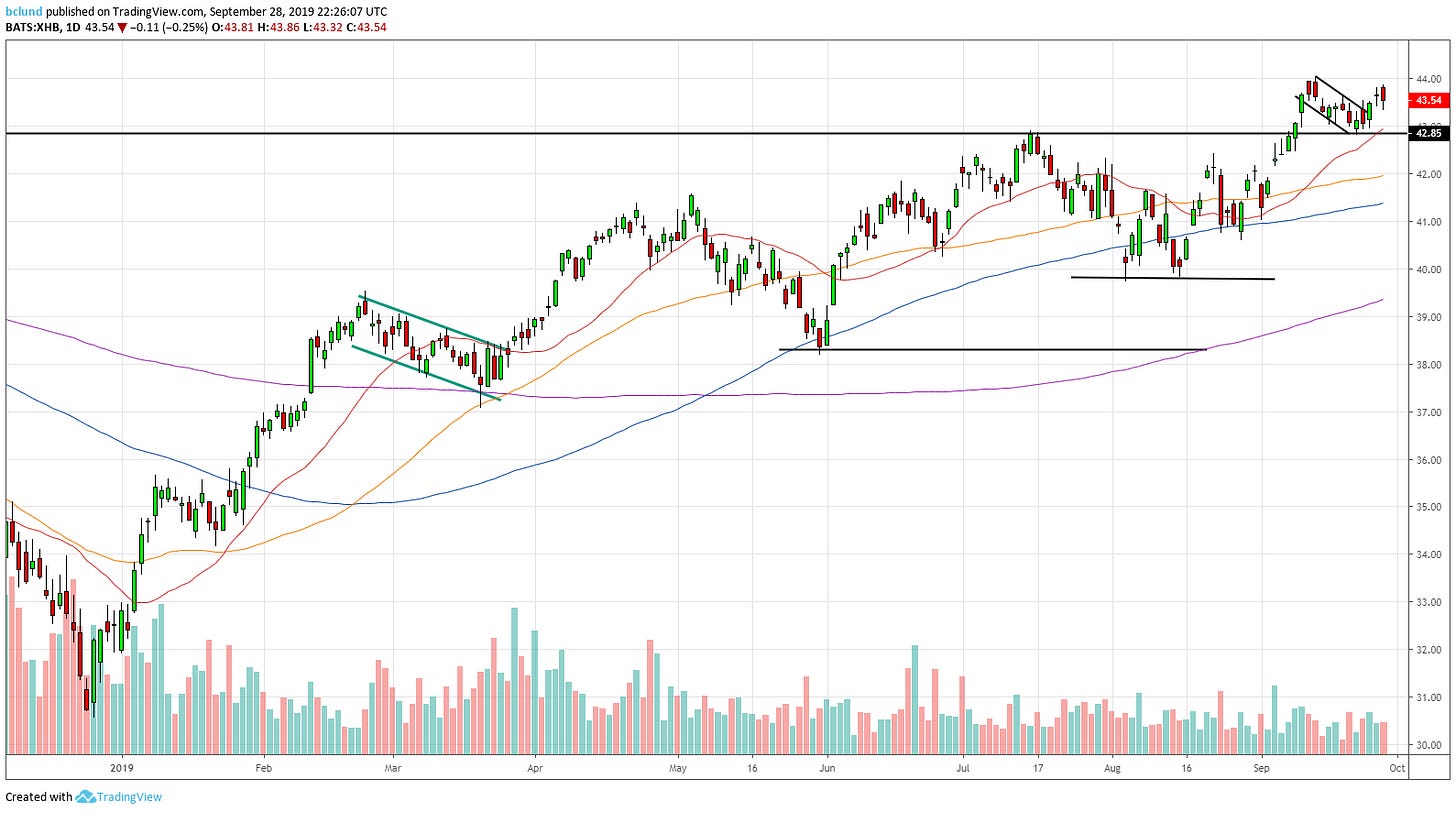
Task: Select the short black support line under August lows
Action: click(1172, 278)
